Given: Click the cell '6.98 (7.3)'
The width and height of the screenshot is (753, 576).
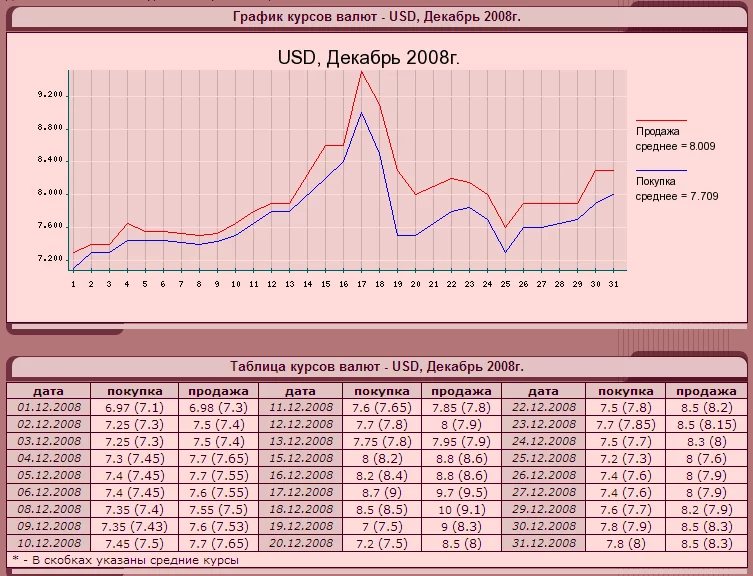Looking at the screenshot, I should tap(219, 407).
